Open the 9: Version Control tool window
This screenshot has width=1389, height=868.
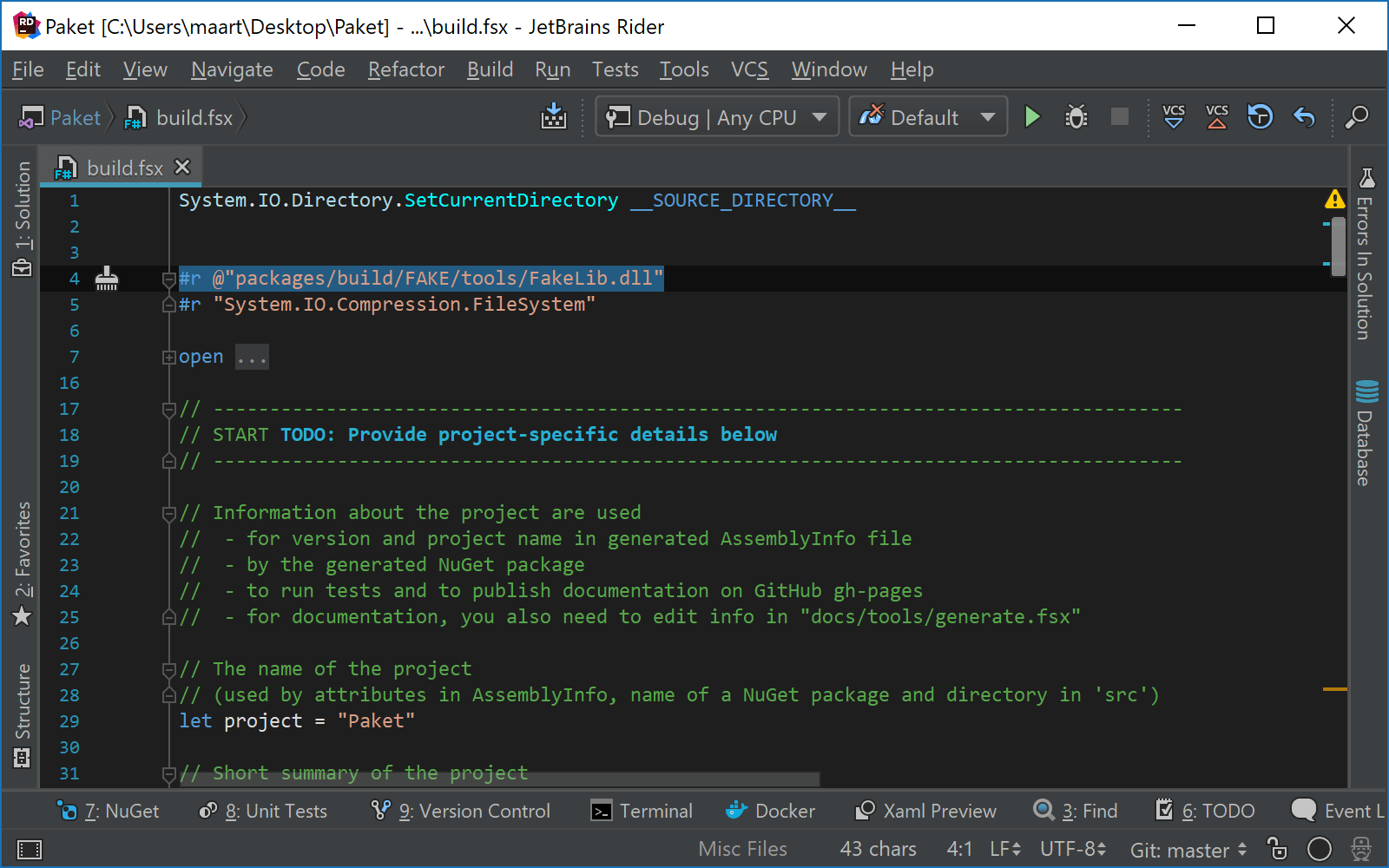pyautogui.click(x=461, y=811)
